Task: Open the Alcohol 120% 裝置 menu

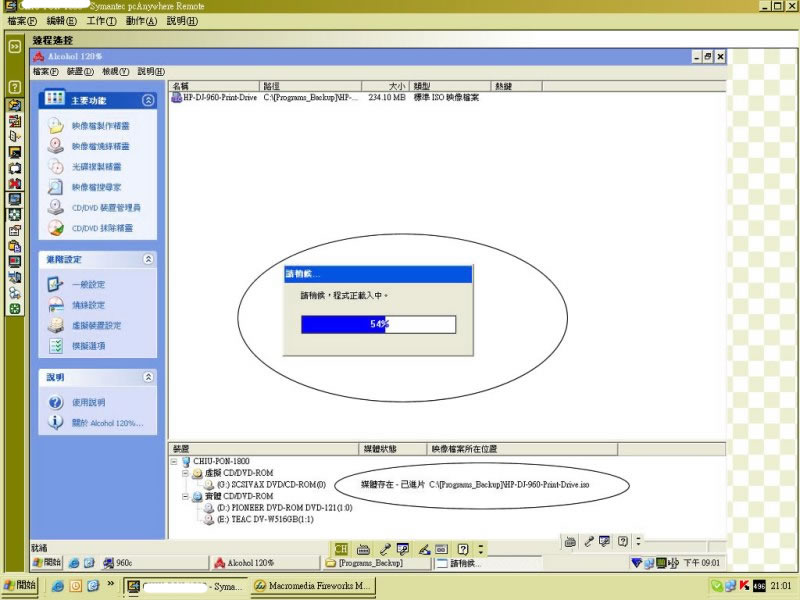Action: (x=81, y=71)
